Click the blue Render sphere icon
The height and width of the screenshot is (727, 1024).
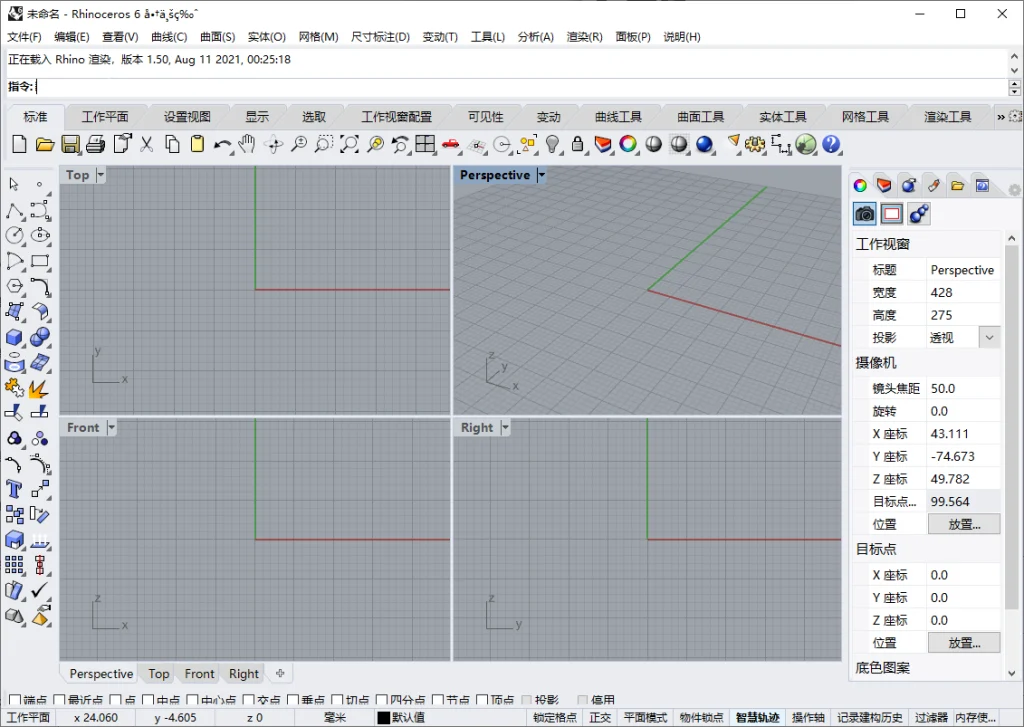coord(704,144)
